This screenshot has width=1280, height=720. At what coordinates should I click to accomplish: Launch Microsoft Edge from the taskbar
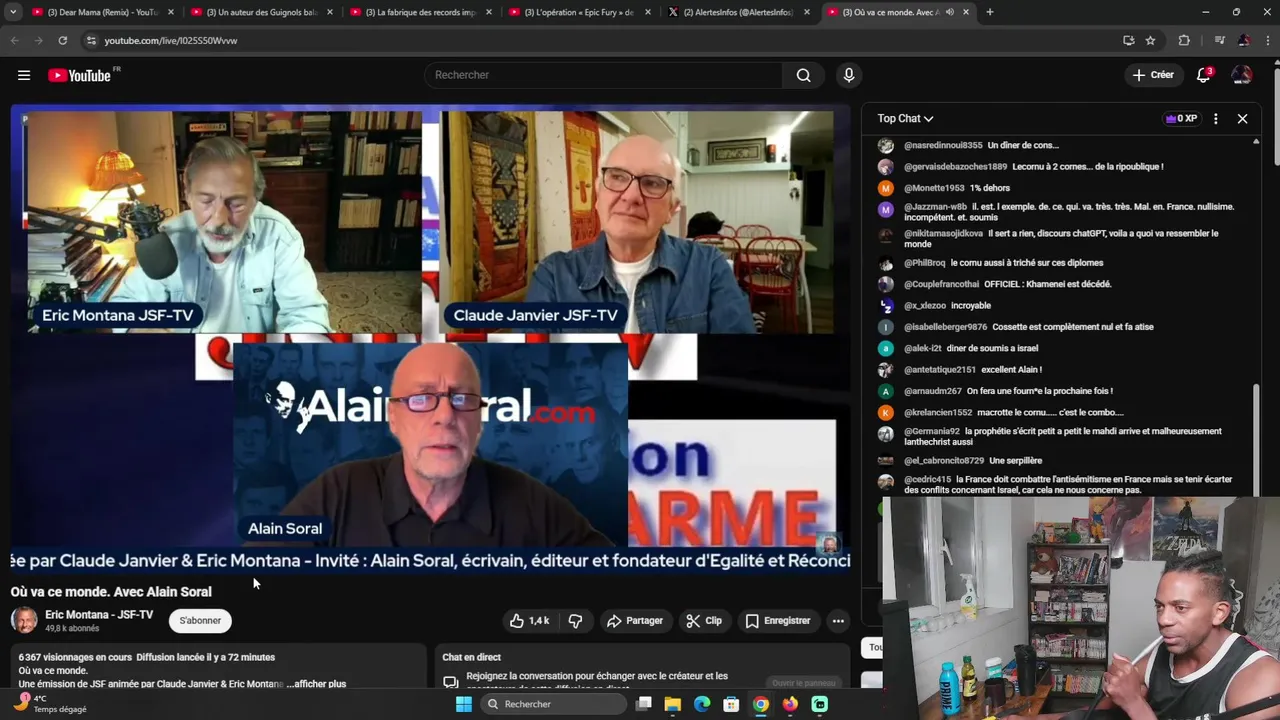[x=702, y=704]
